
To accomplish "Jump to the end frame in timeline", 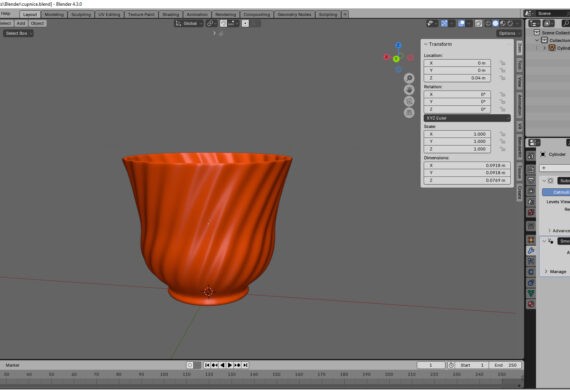I will pos(245,365).
